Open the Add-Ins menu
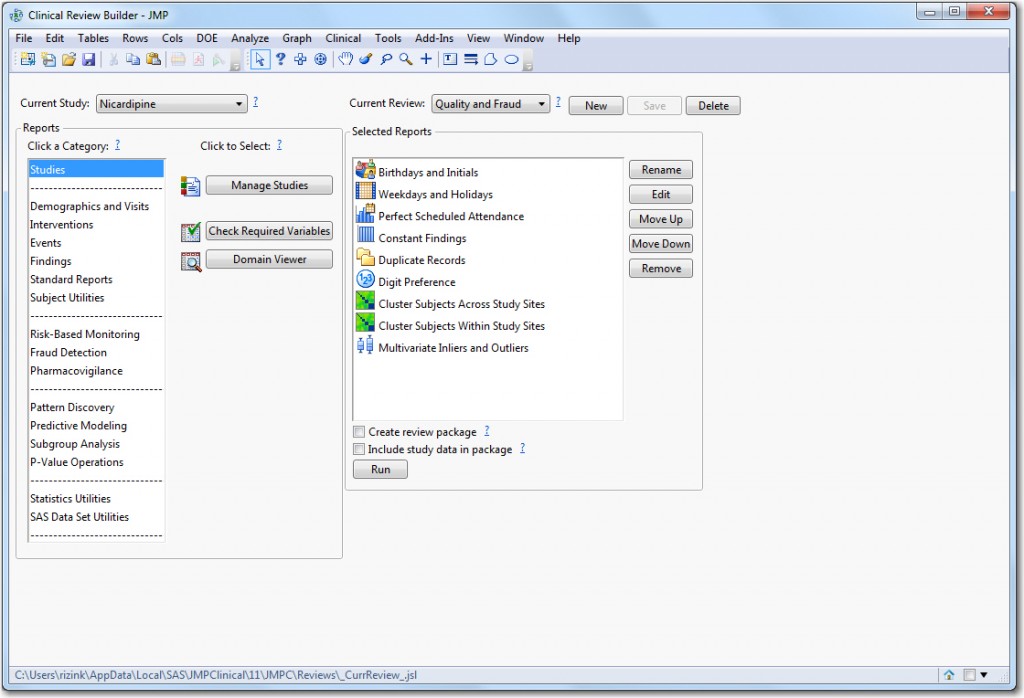The height and width of the screenshot is (698, 1024). [x=434, y=38]
